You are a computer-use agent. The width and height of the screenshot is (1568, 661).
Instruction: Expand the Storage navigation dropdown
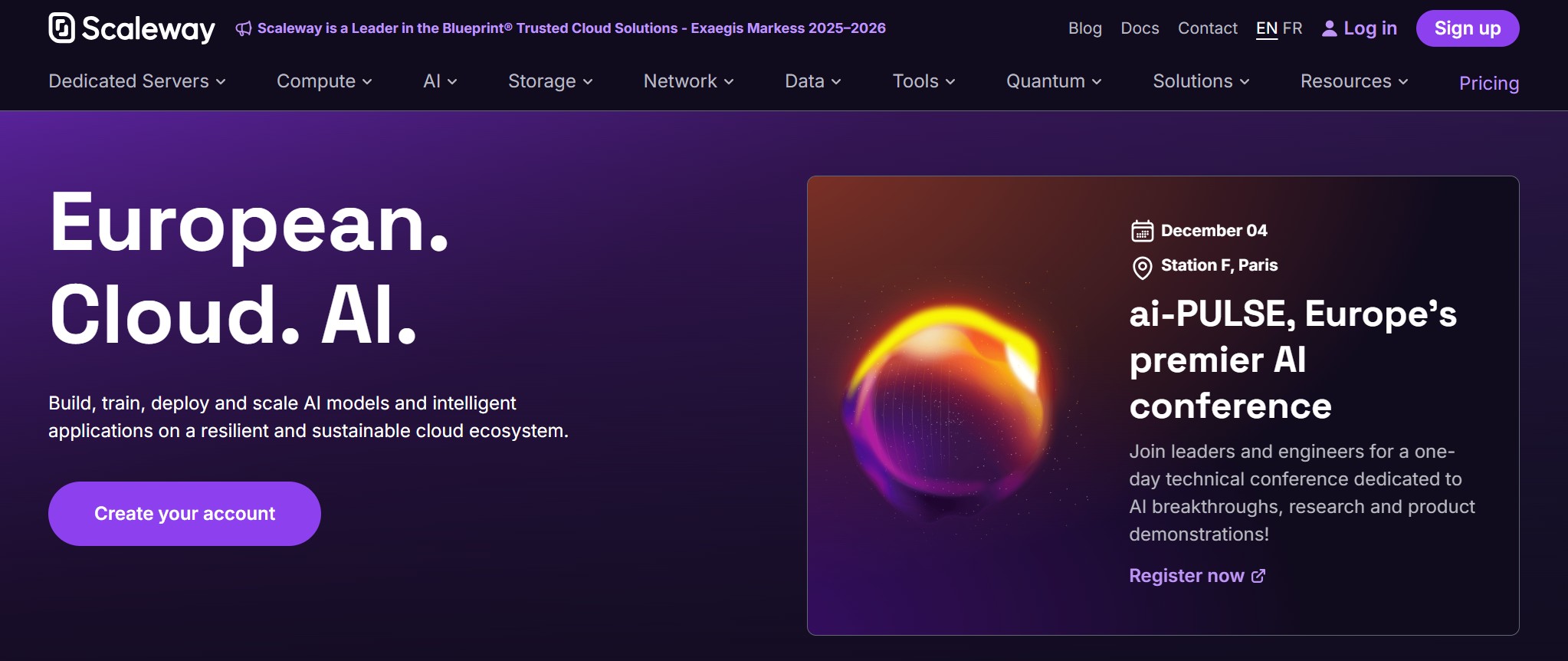click(x=549, y=81)
